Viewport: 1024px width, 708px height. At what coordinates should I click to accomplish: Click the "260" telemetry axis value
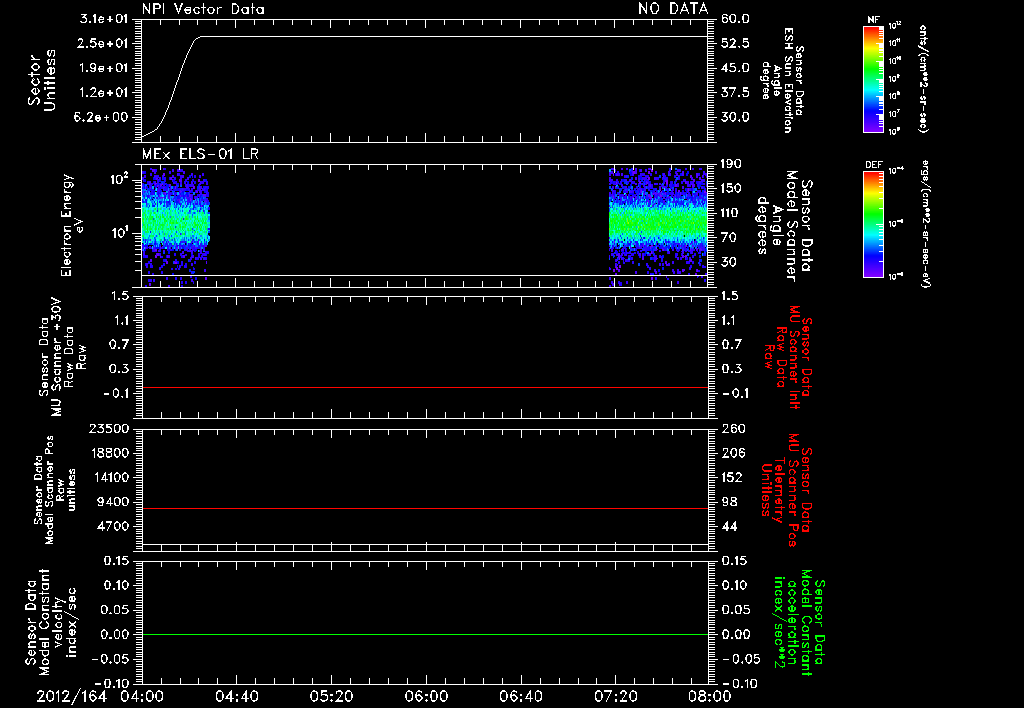[732, 428]
